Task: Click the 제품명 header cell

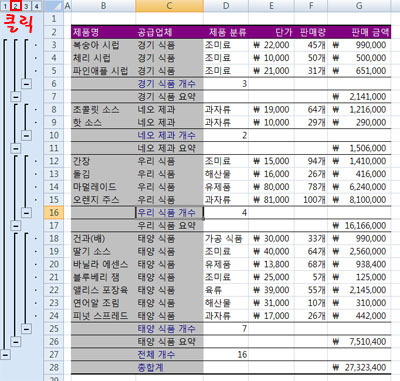Action: pyautogui.click(x=103, y=32)
